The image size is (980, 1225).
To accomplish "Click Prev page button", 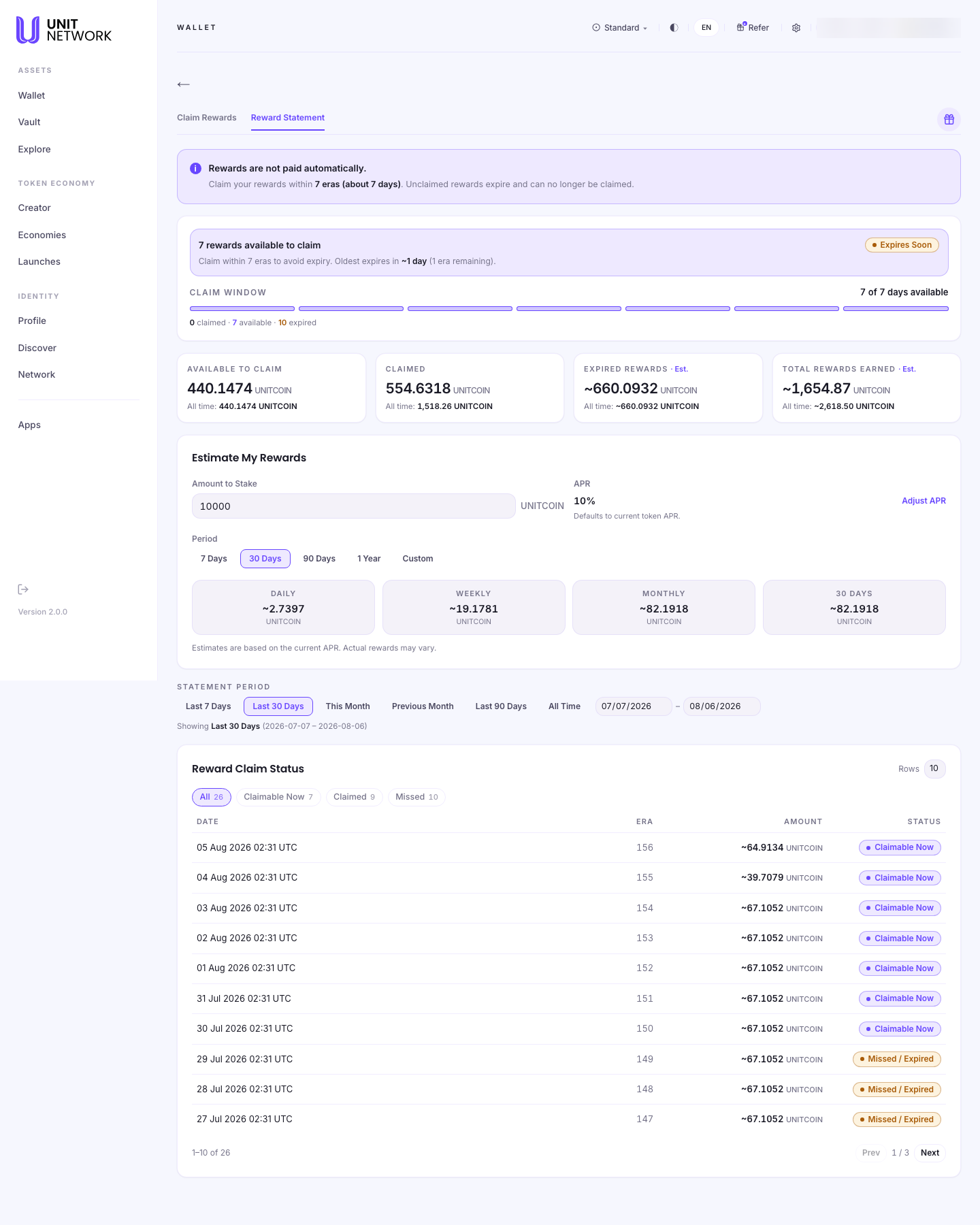I will [871, 1153].
